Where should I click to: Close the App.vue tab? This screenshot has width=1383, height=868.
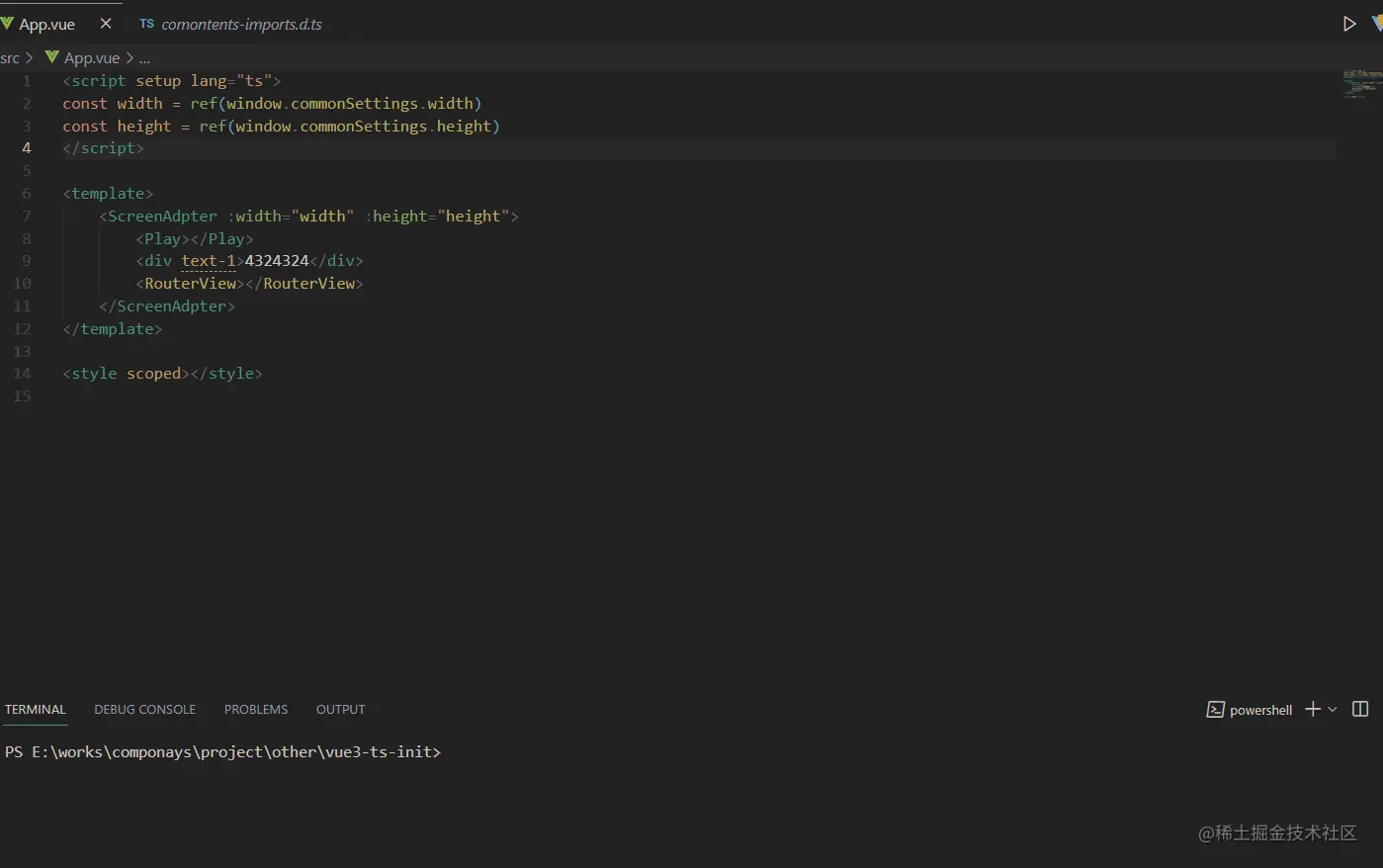[x=106, y=24]
